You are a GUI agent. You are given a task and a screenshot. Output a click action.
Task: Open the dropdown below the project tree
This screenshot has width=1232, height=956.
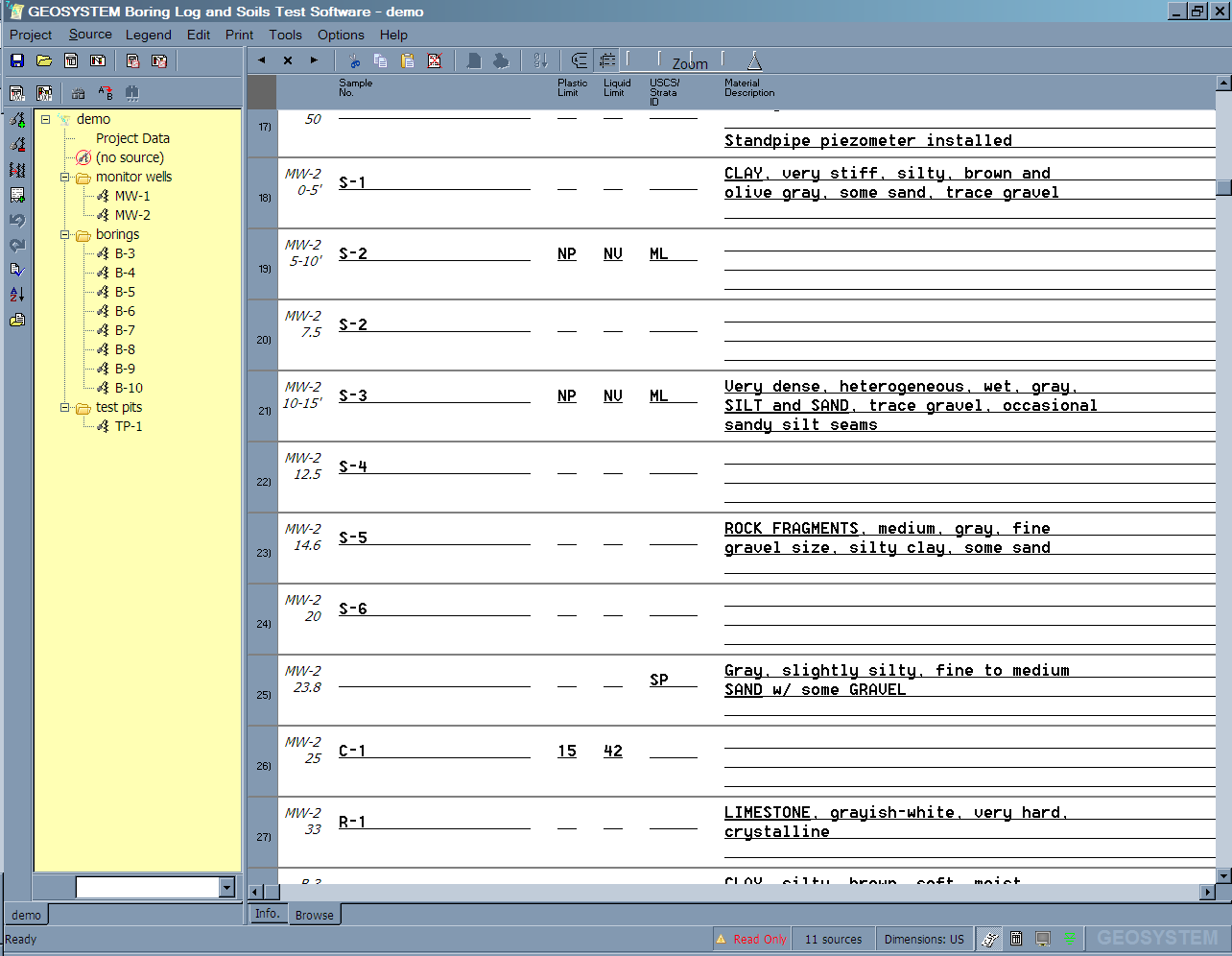tap(226, 888)
